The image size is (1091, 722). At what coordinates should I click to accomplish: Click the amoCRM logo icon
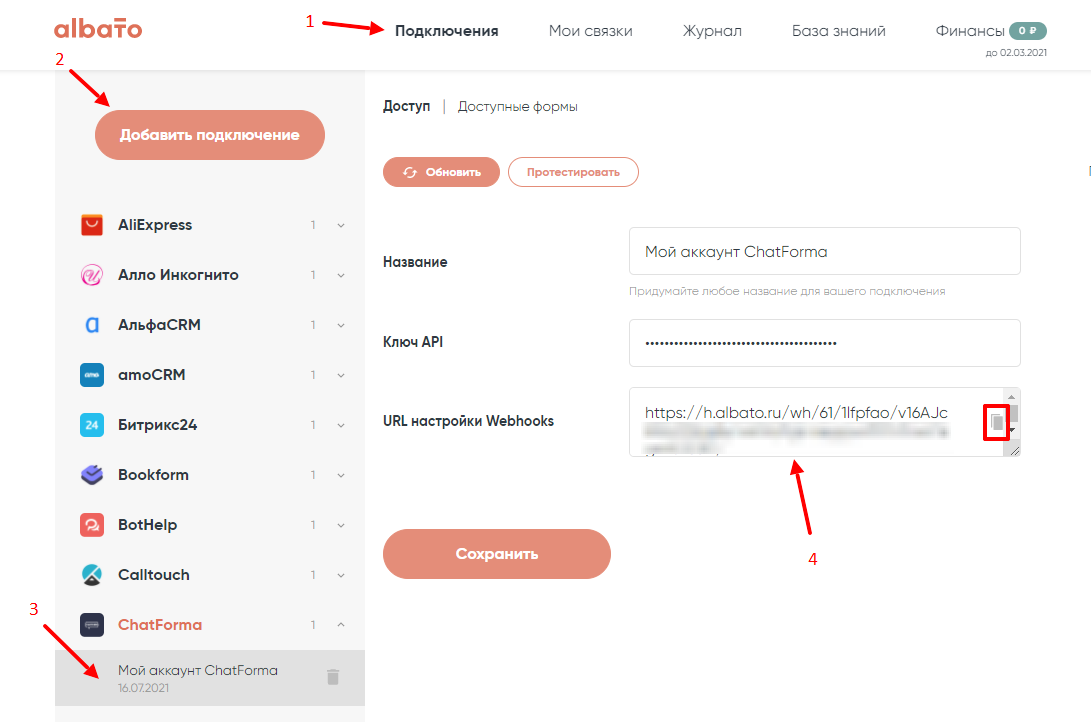tap(92, 375)
